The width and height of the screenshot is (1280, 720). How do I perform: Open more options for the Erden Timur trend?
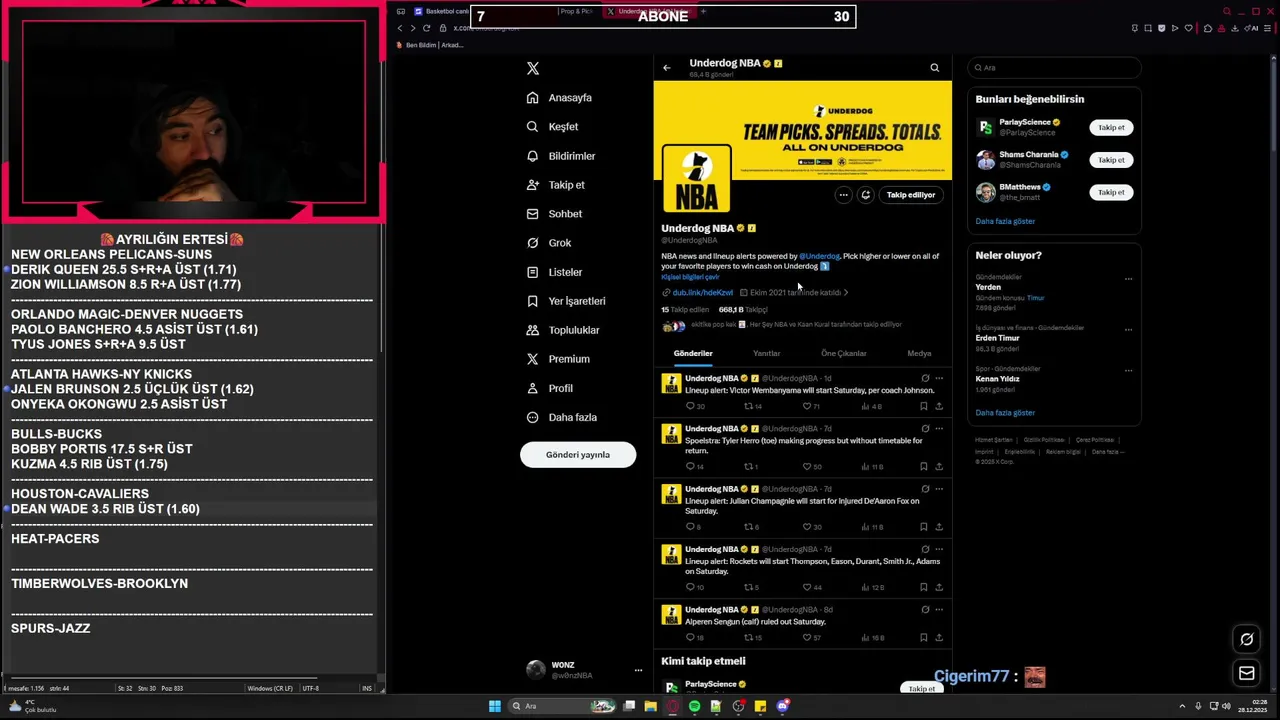[x=1128, y=329]
